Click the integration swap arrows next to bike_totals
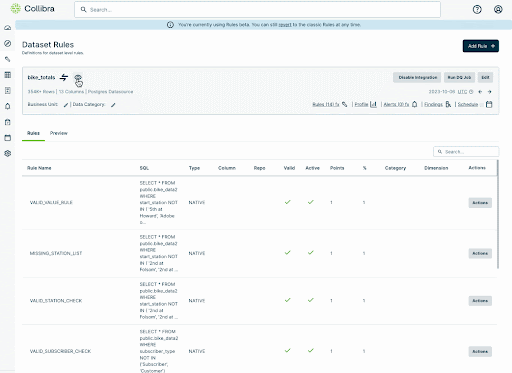512x373 pixels. coord(64,77)
